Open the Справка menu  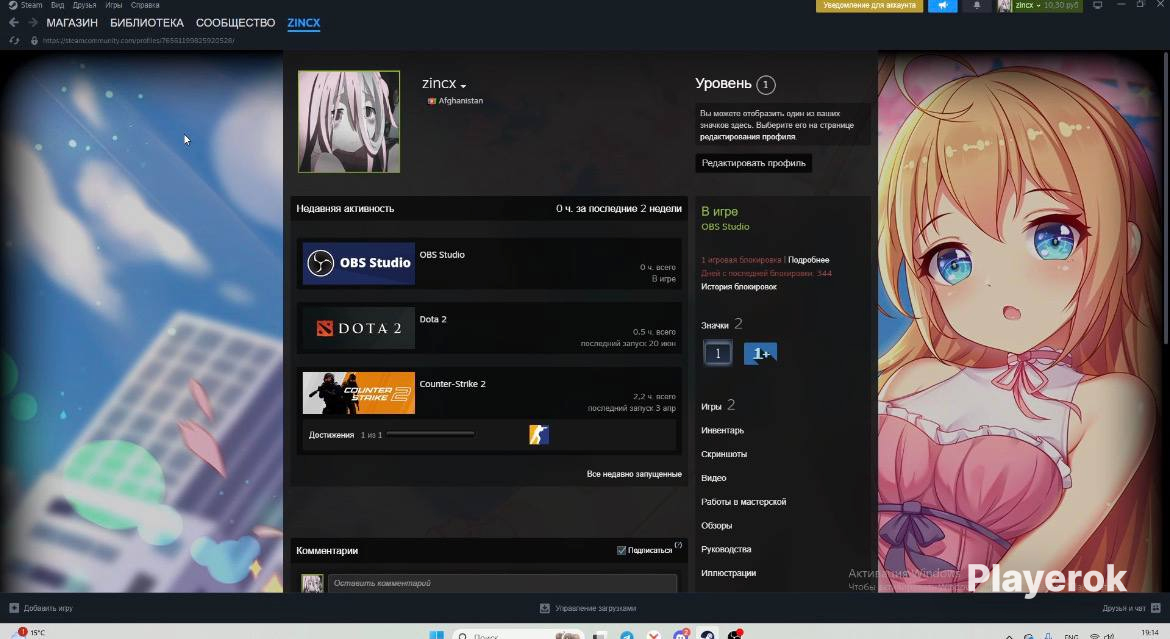click(x=145, y=5)
